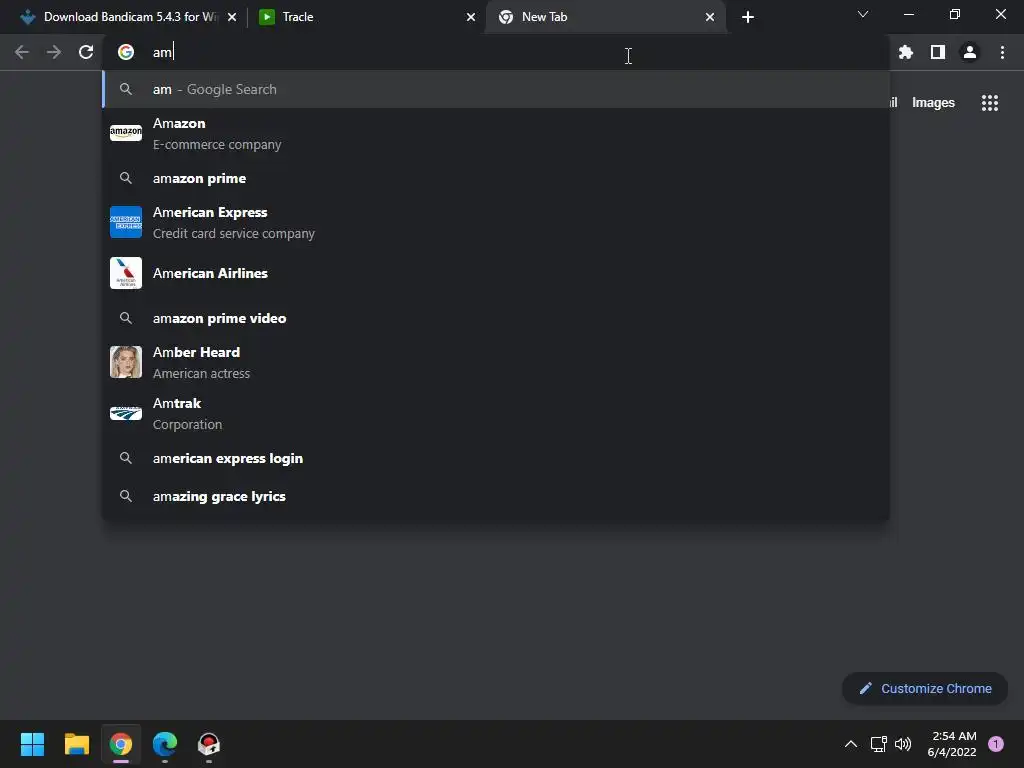Open the Bandicam taskbar icon
The height and width of the screenshot is (768, 1024).
208,744
